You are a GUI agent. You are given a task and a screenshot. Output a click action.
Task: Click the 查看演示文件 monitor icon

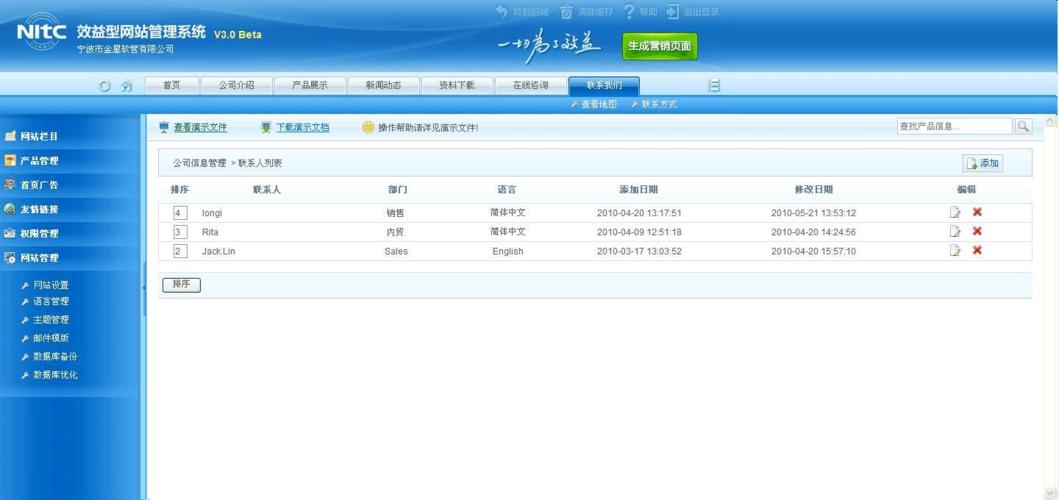pyautogui.click(x=163, y=127)
